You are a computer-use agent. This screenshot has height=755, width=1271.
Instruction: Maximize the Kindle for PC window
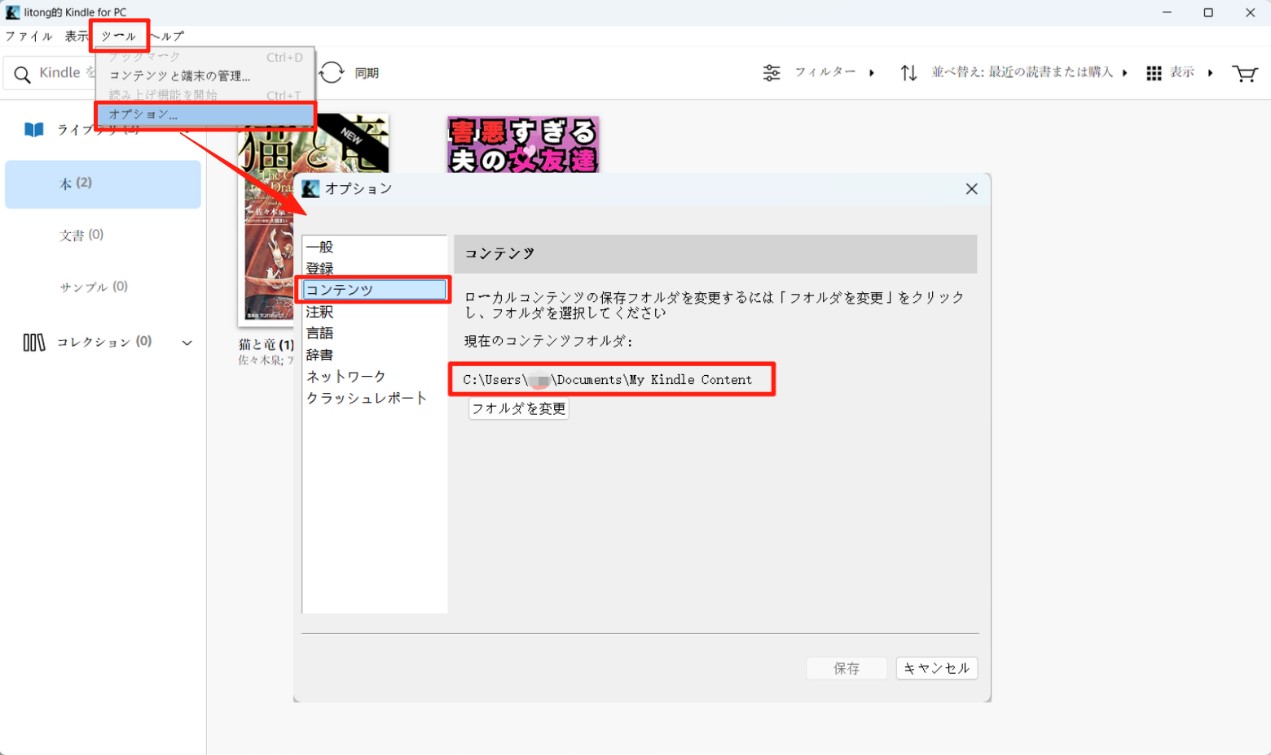1208,12
